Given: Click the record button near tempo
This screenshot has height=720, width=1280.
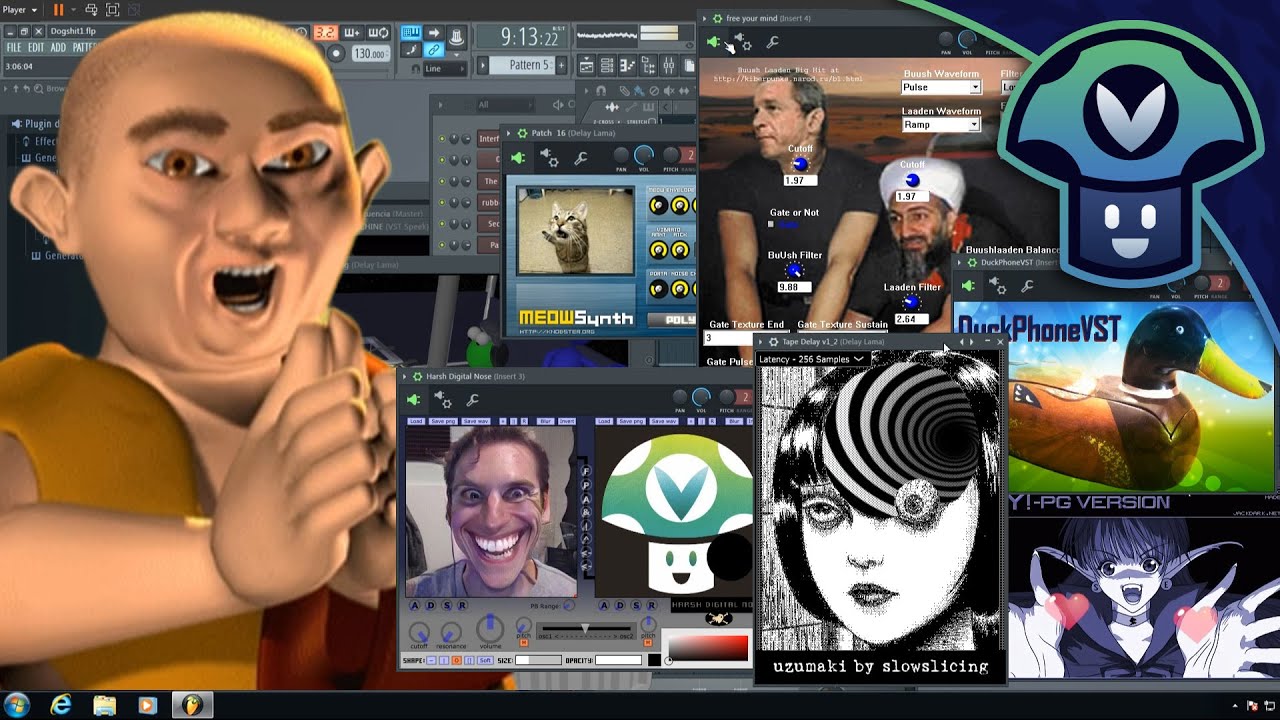Looking at the screenshot, I should point(336,54).
